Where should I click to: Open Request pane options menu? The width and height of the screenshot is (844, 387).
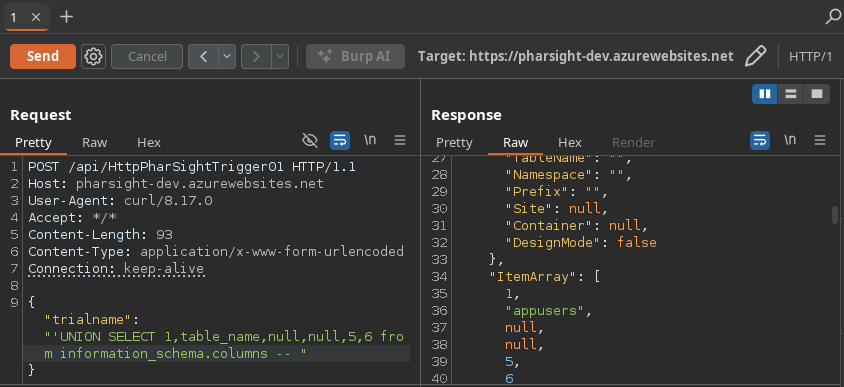click(x=400, y=140)
